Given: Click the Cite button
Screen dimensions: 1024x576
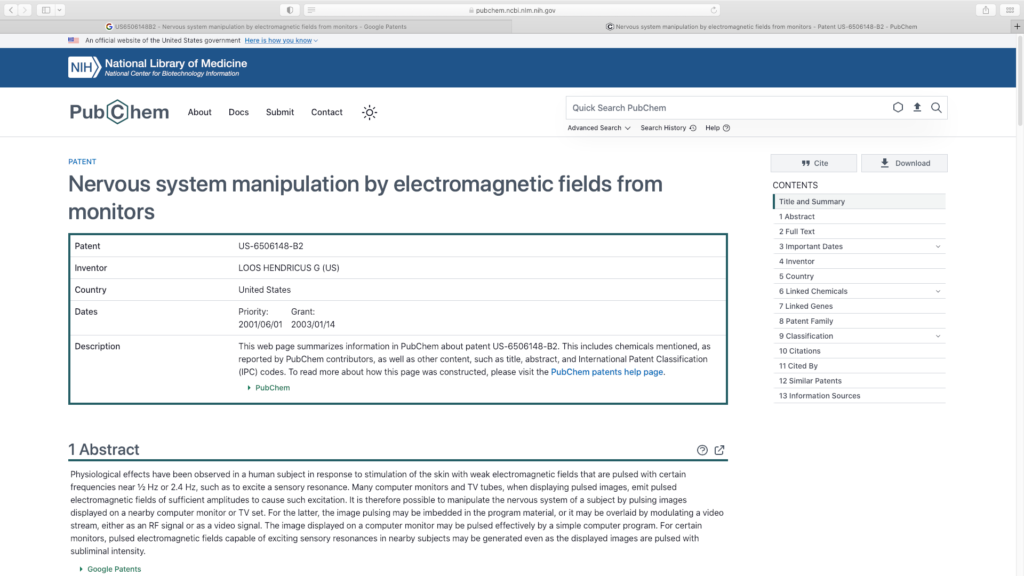Looking at the screenshot, I should [x=813, y=163].
